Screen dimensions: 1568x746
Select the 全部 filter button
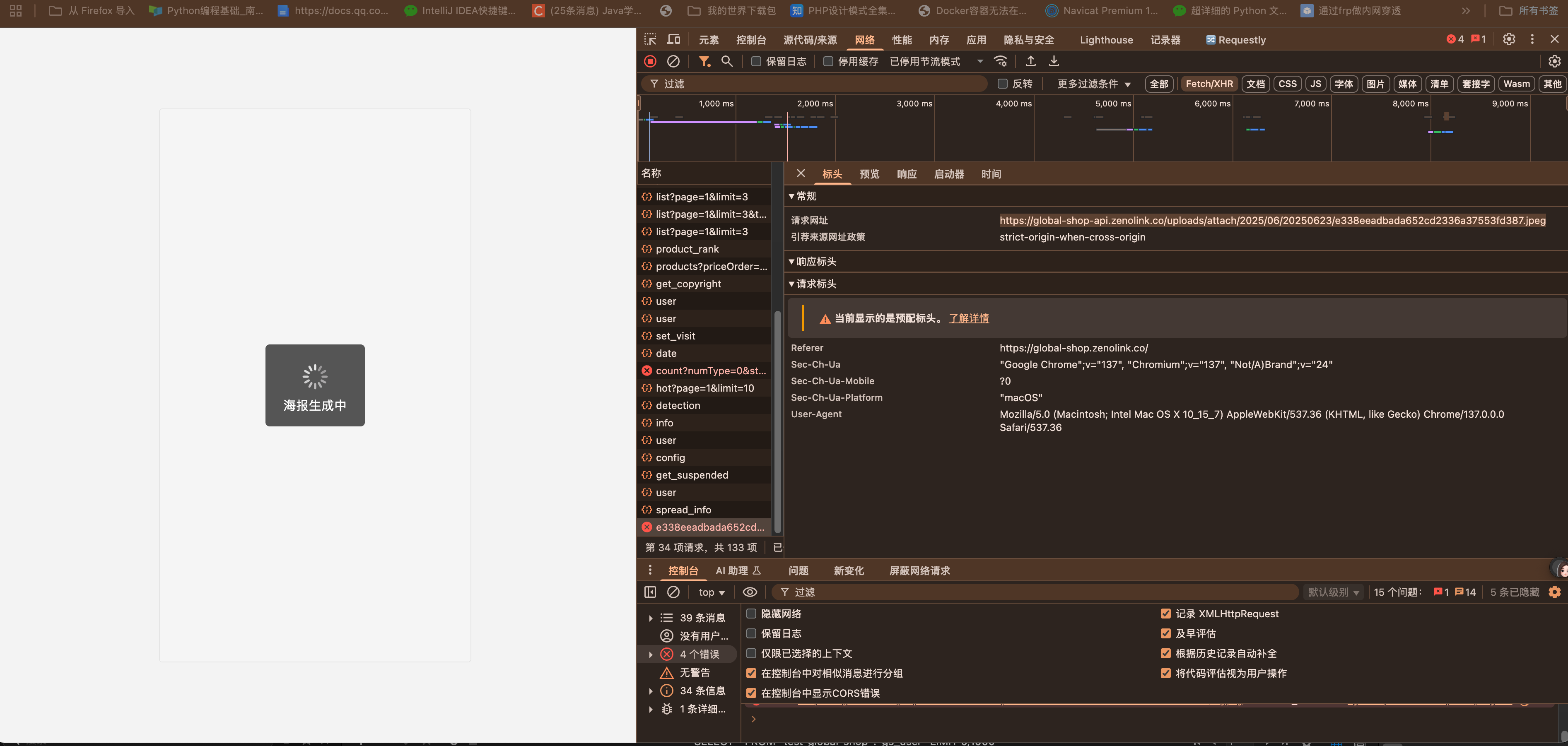[1159, 84]
